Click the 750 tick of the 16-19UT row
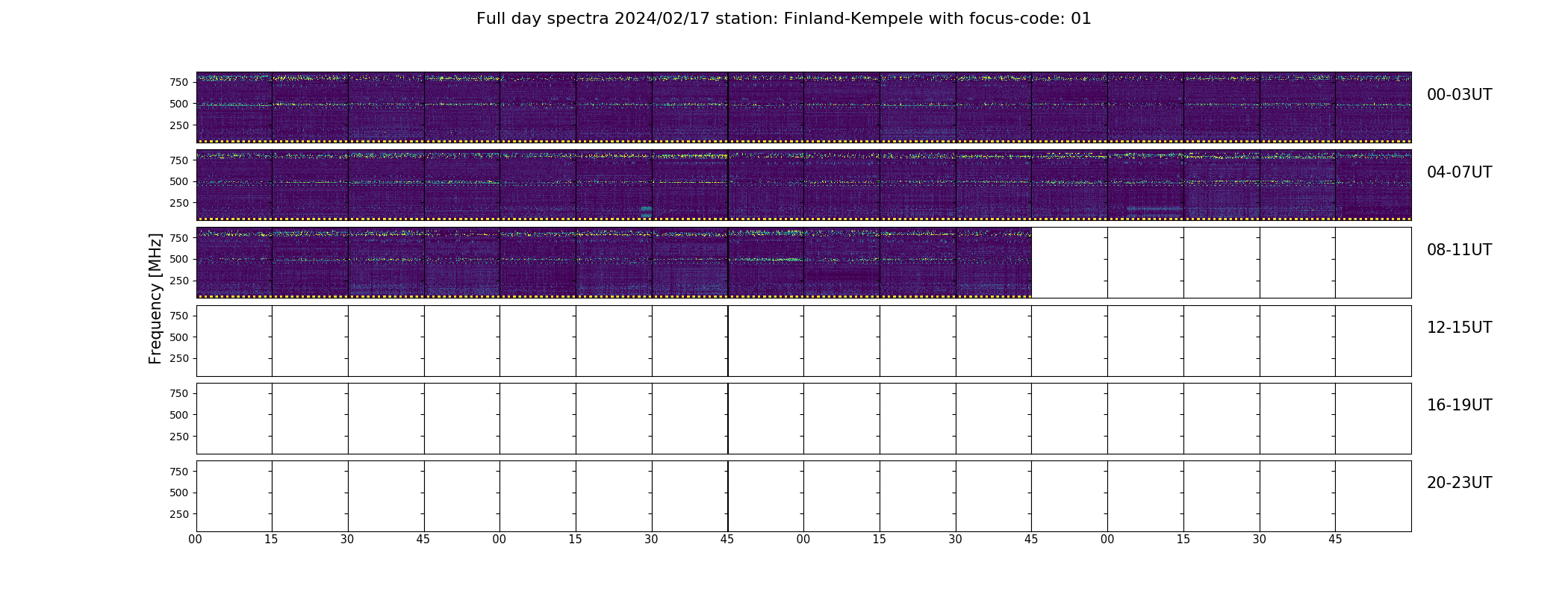 (x=179, y=393)
